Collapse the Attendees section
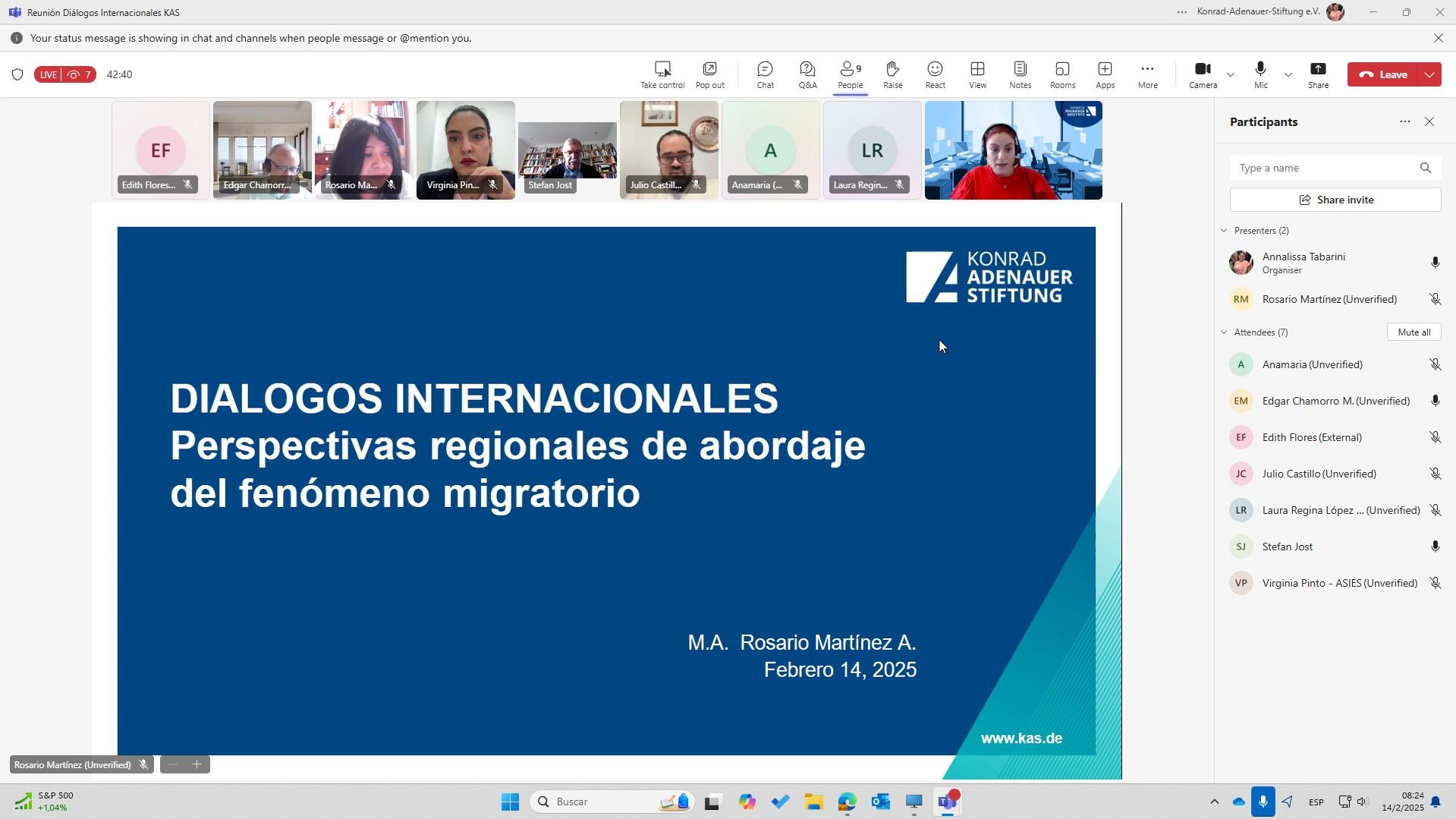The height and width of the screenshot is (819, 1456). 1224,332
